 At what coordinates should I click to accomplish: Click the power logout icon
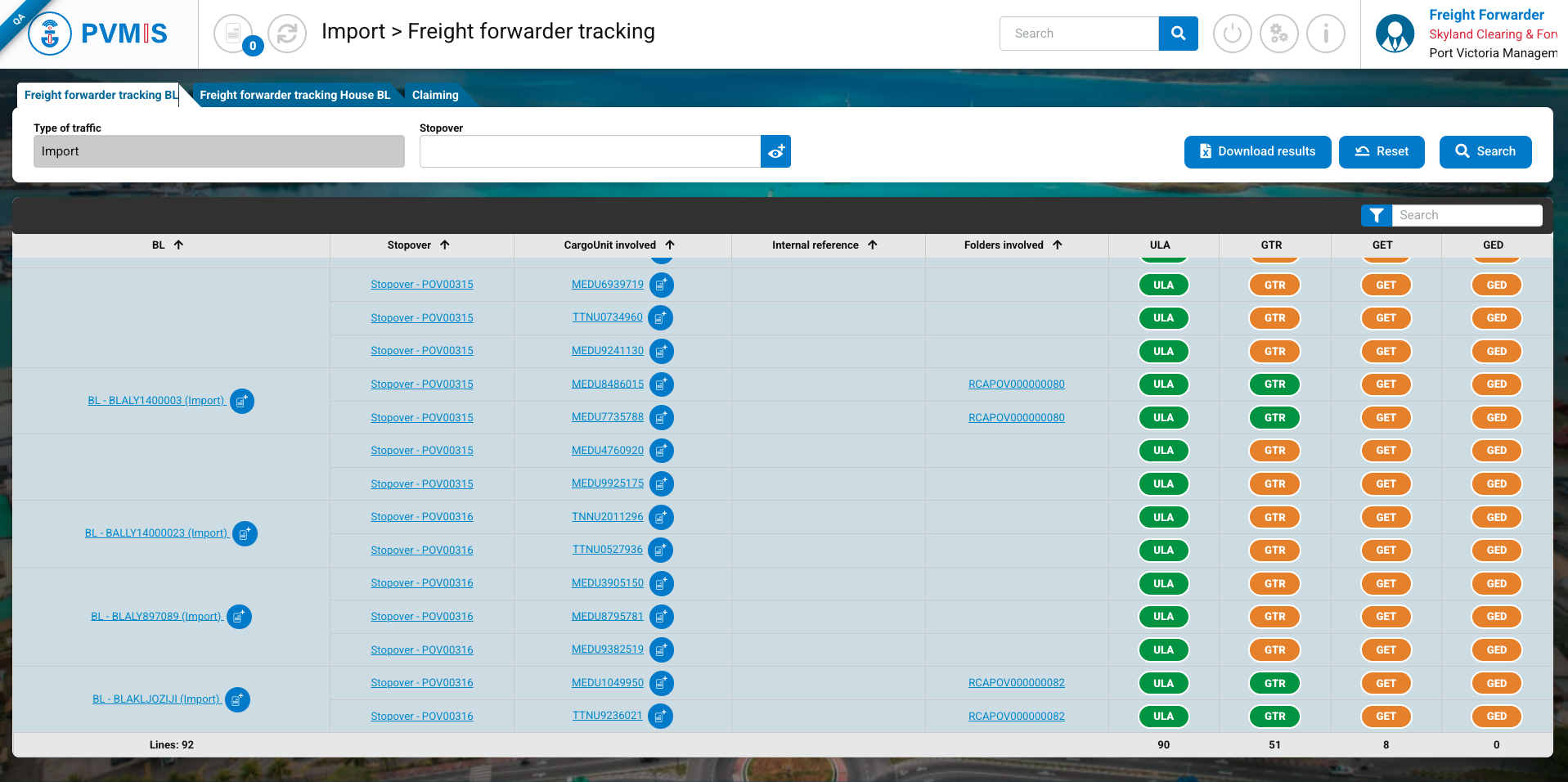coord(1232,34)
